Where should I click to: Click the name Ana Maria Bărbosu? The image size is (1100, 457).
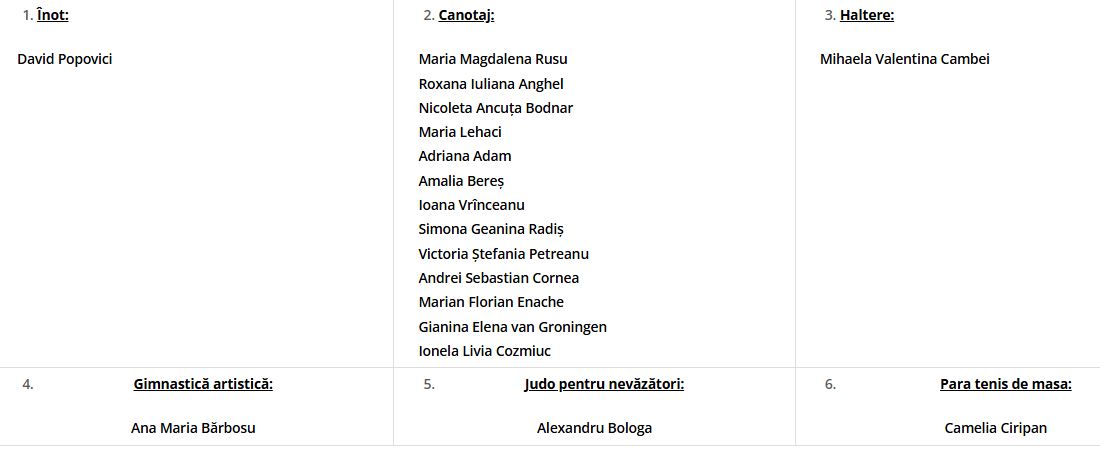click(193, 428)
